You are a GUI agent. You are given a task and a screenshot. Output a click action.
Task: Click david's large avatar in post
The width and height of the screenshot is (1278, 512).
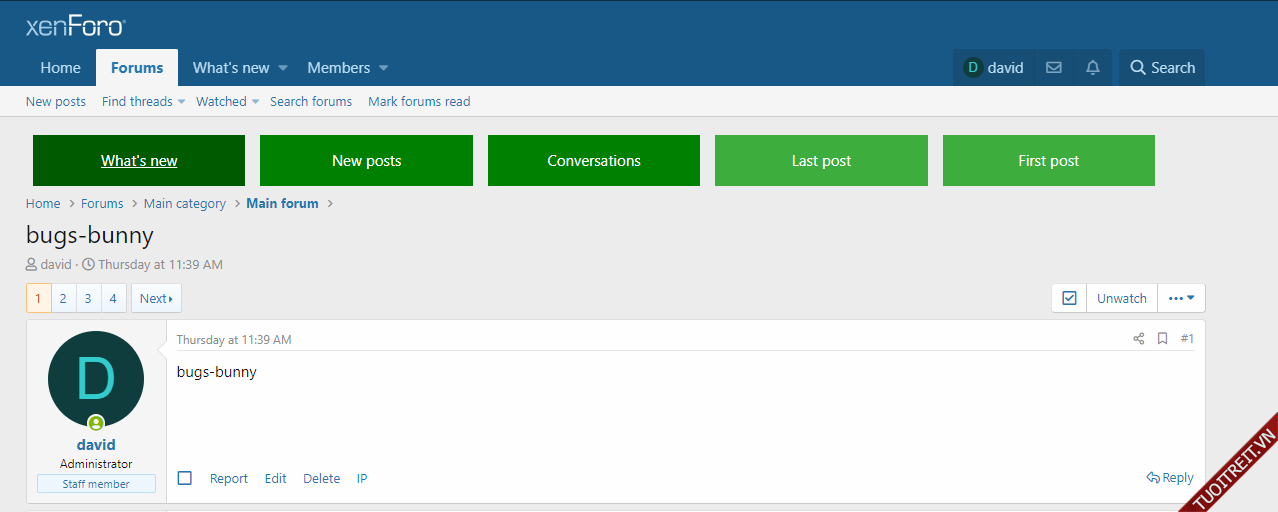(x=96, y=379)
